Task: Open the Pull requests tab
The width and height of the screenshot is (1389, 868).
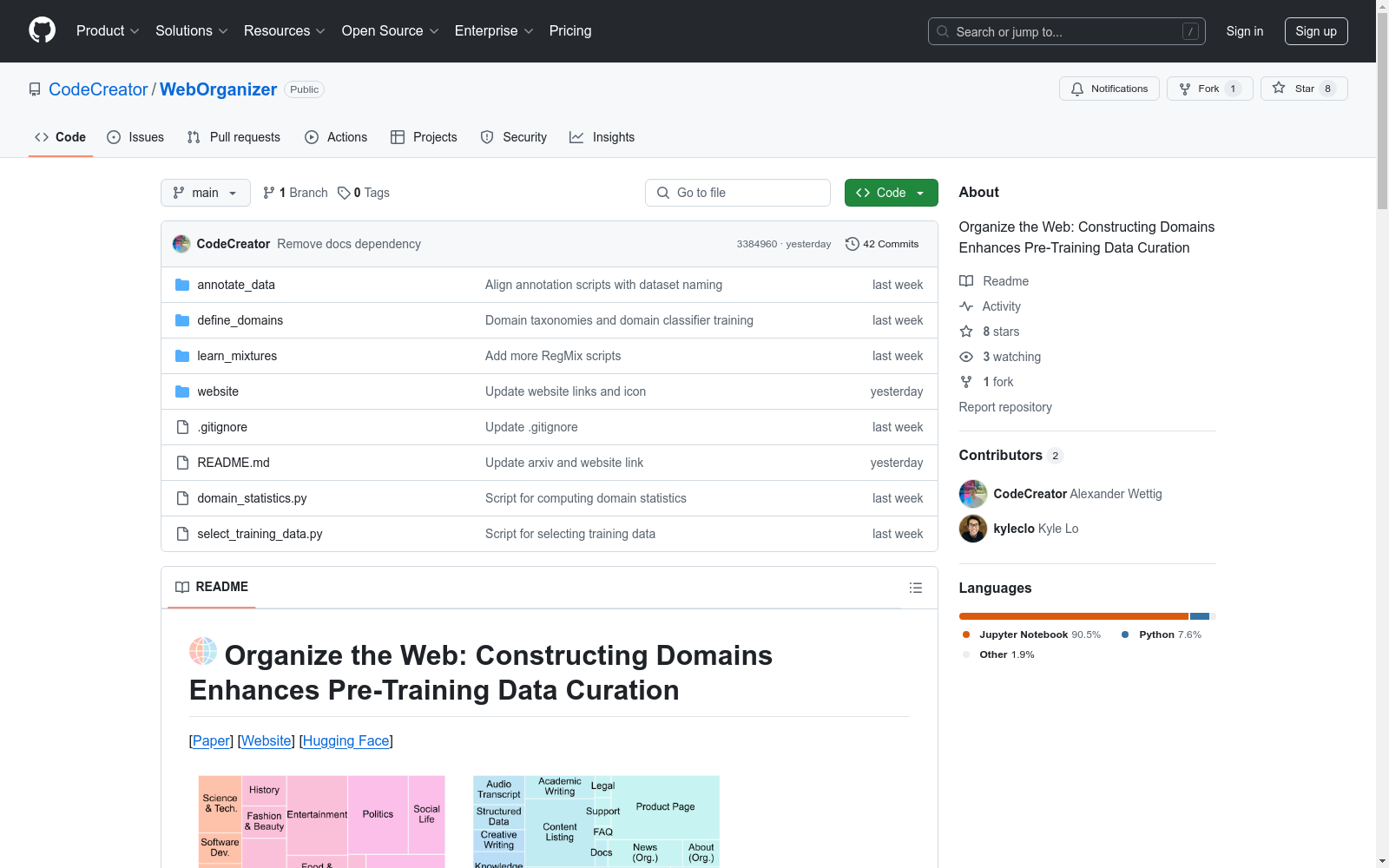Action: (x=234, y=137)
